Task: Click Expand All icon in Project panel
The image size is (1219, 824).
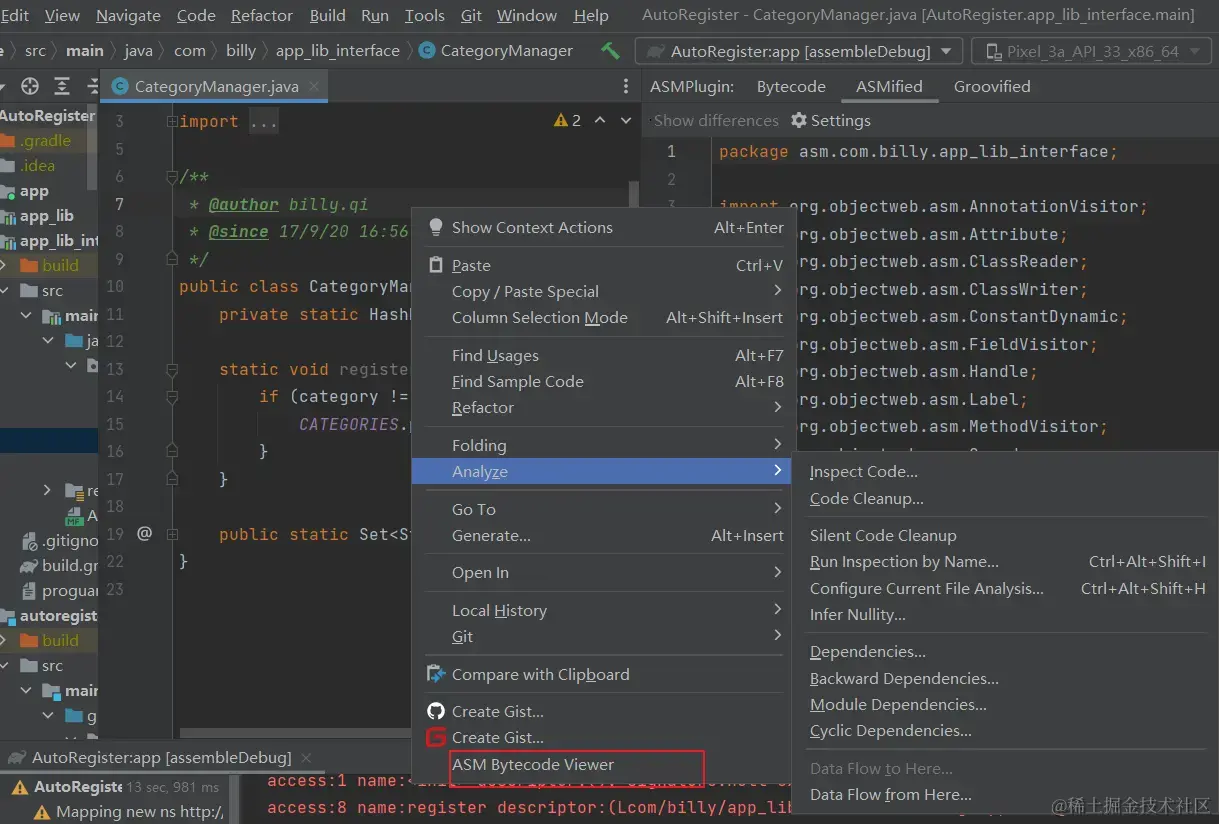Action: [62, 86]
